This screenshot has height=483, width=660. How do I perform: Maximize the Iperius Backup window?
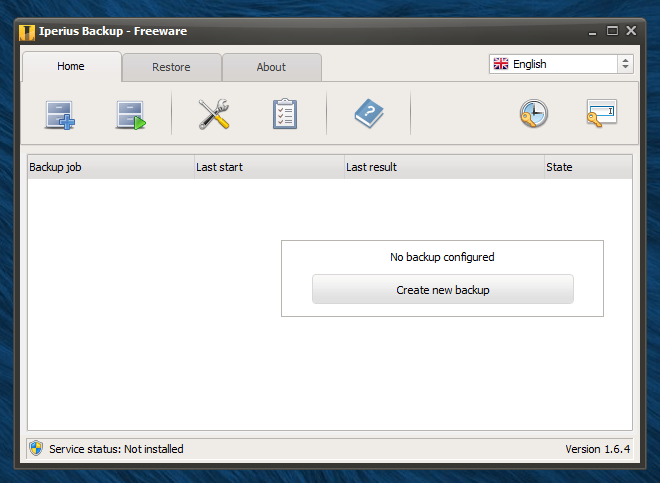tap(612, 31)
